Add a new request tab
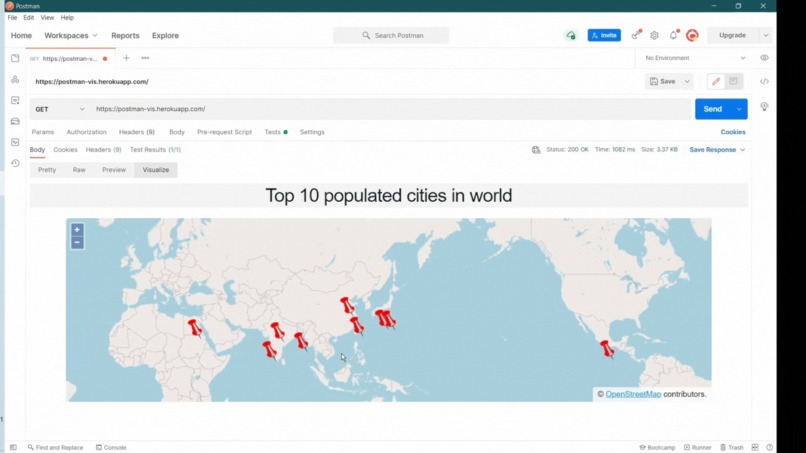 click(x=126, y=58)
